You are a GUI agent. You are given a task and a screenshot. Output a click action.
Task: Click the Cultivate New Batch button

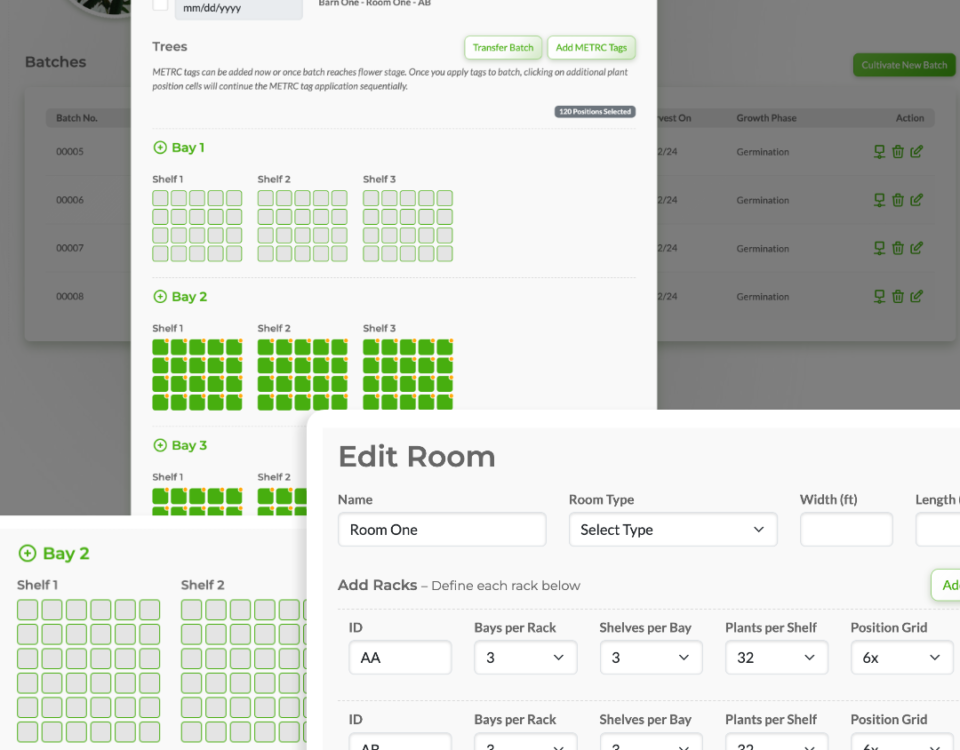904,65
